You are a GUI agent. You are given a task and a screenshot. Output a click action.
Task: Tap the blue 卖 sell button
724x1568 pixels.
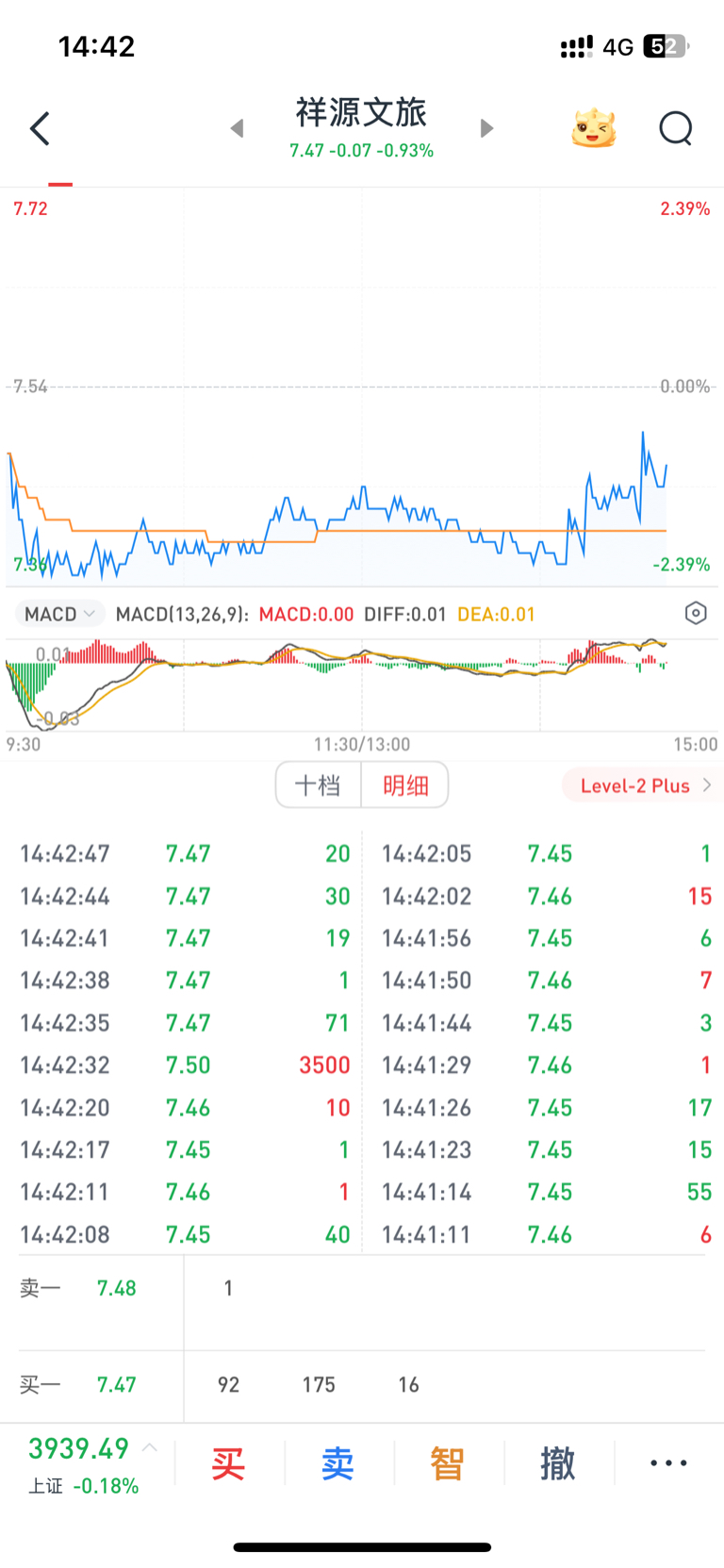pos(338,1464)
